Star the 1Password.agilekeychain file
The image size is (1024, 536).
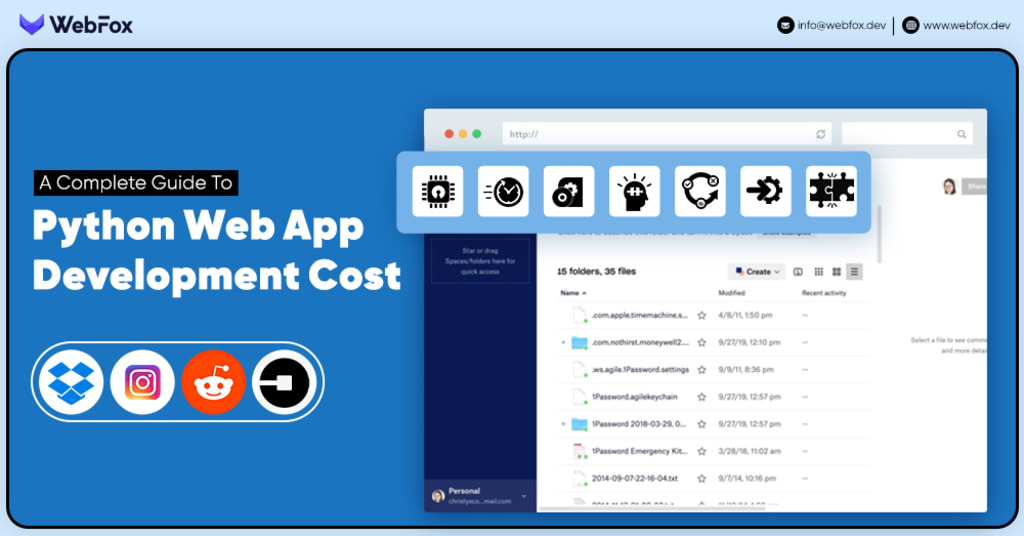coord(701,397)
